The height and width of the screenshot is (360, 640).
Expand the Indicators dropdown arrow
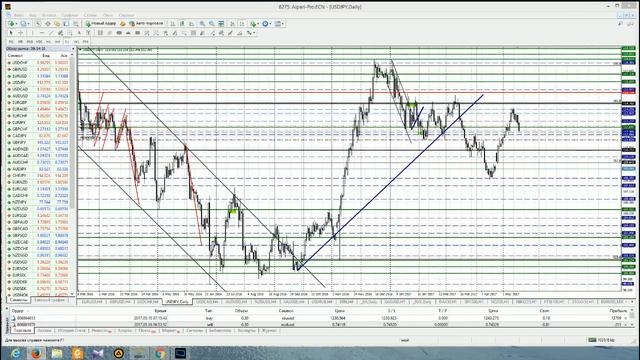click(258, 24)
